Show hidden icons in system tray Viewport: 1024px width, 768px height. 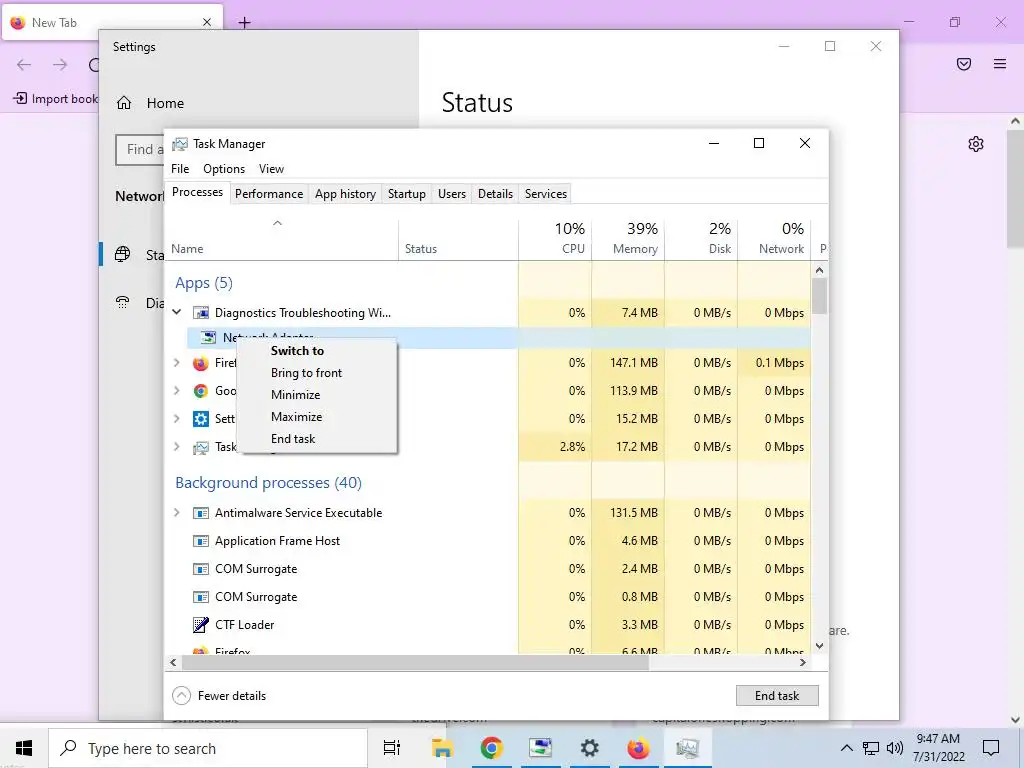pos(846,748)
